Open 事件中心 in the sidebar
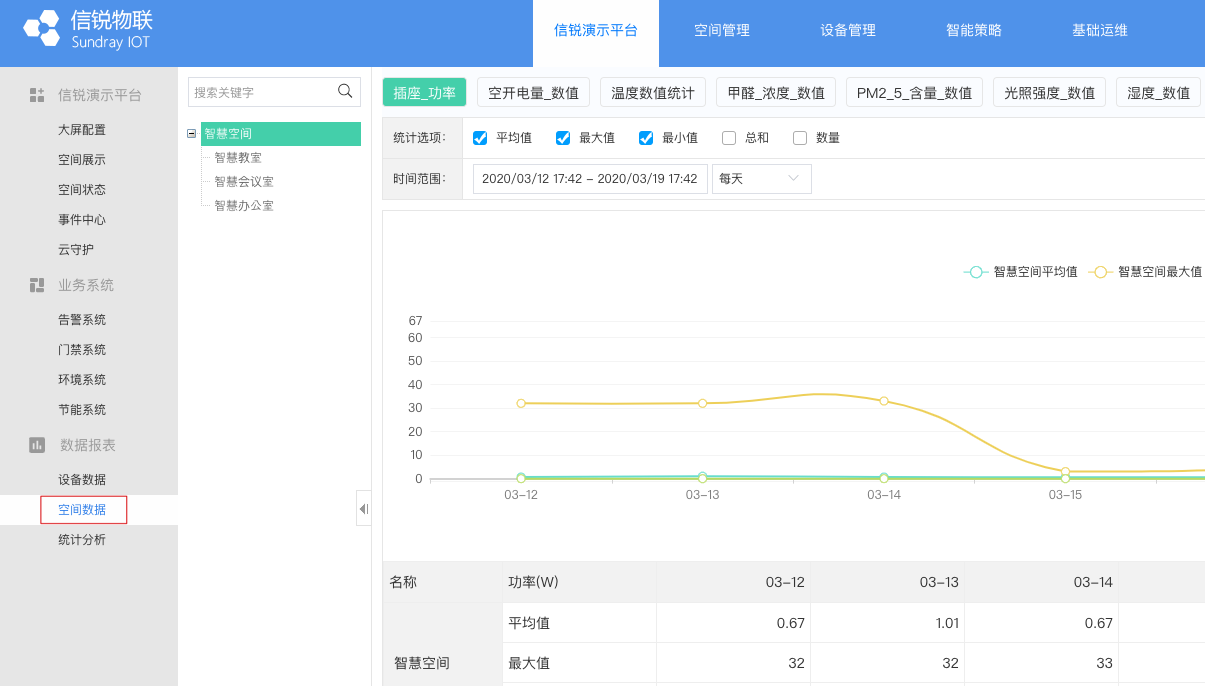 point(82,220)
